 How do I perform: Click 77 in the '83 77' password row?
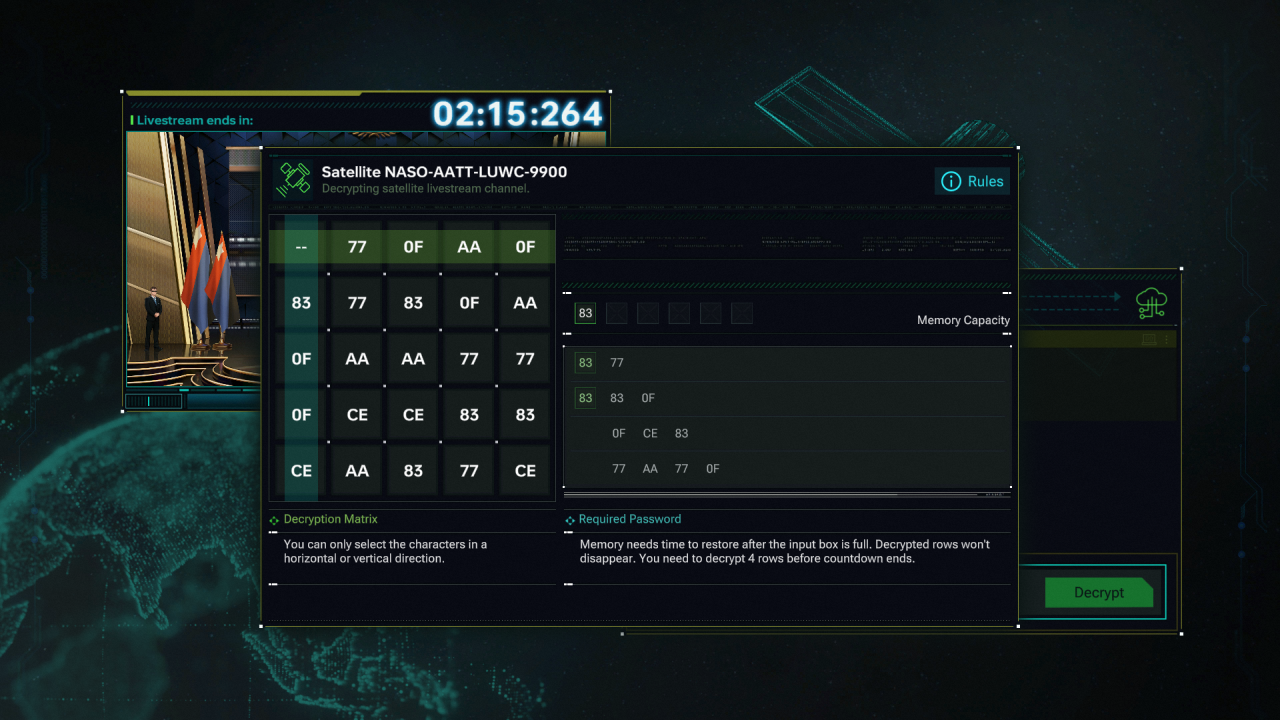(x=617, y=363)
